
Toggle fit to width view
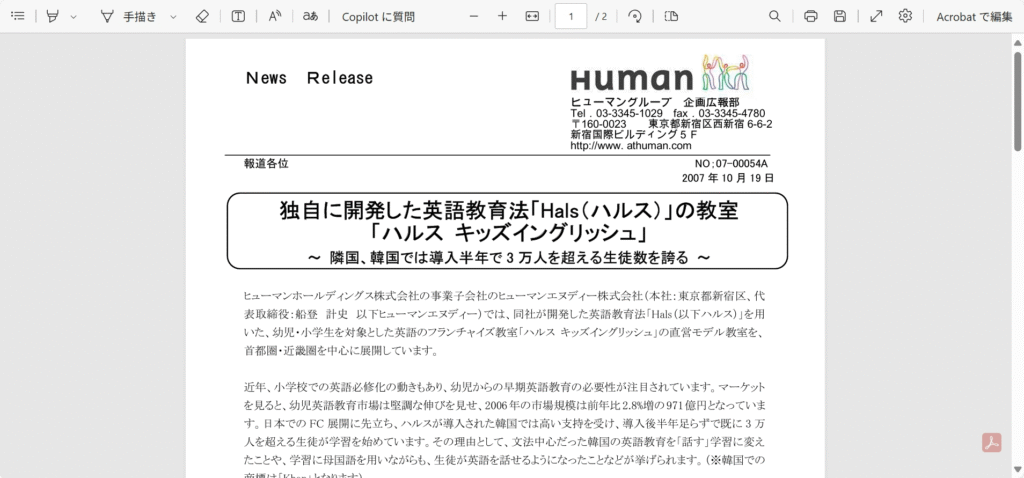click(x=532, y=16)
